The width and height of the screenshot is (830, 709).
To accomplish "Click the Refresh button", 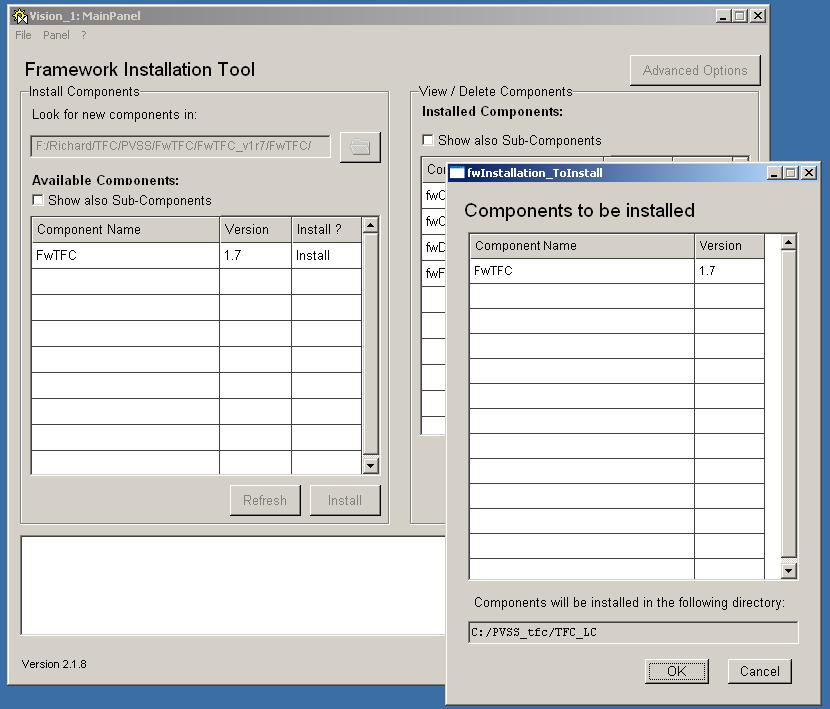I will (x=265, y=500).
